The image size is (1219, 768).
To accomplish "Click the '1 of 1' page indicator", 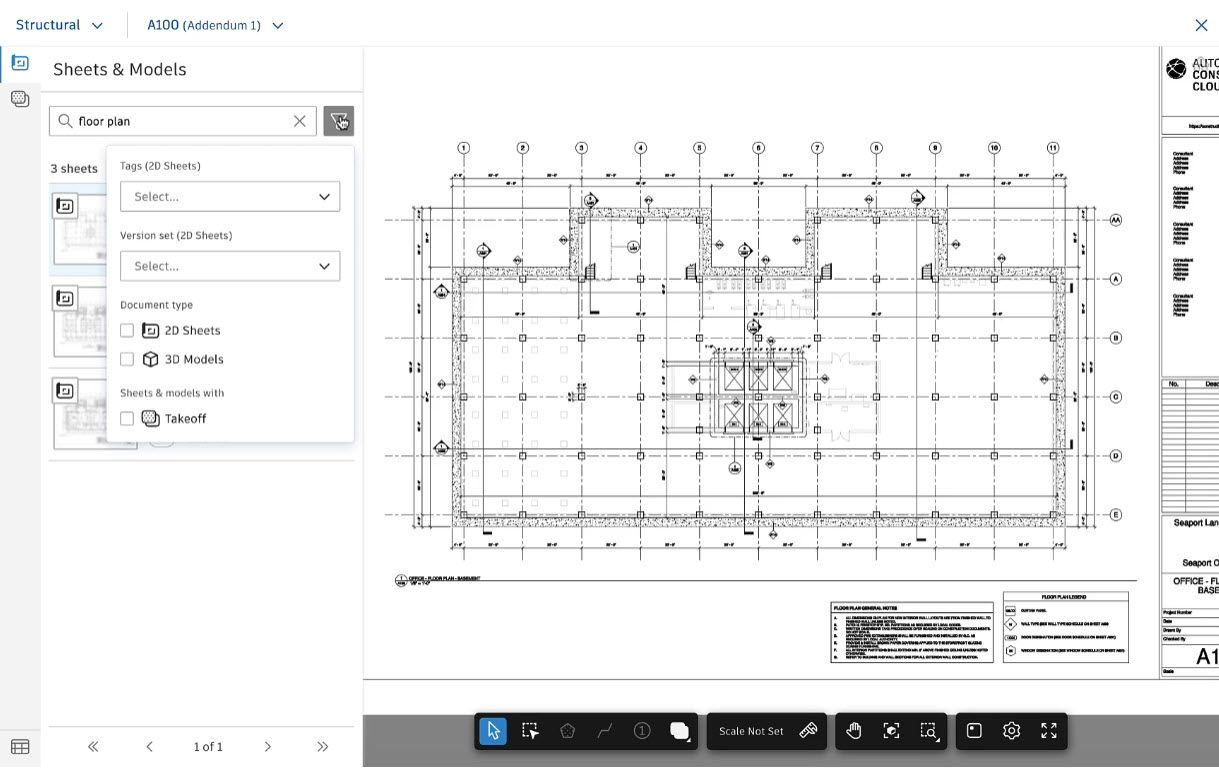I will click(x=208, y=746).
